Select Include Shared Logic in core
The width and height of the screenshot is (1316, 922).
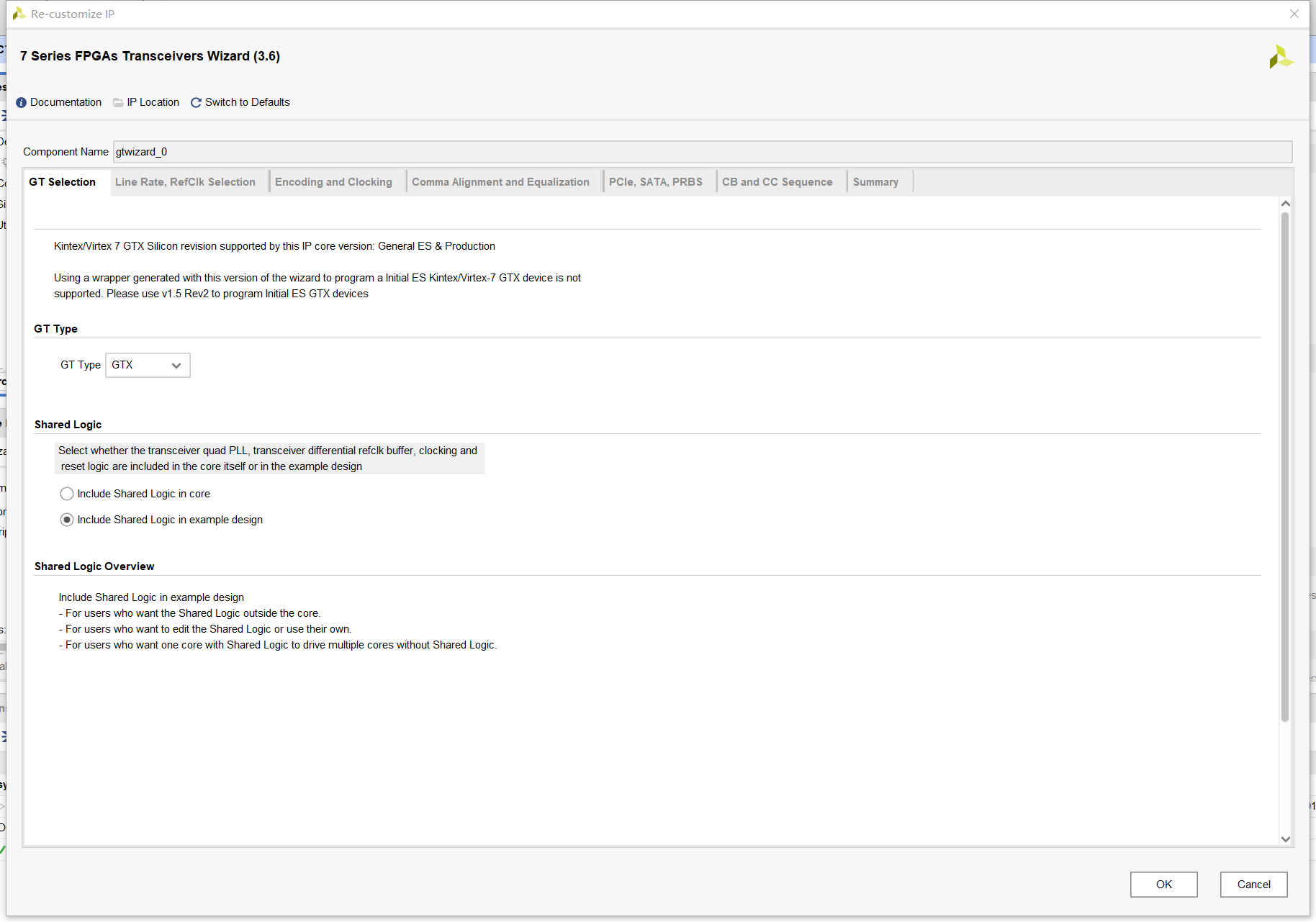click(x=67, y=494)
